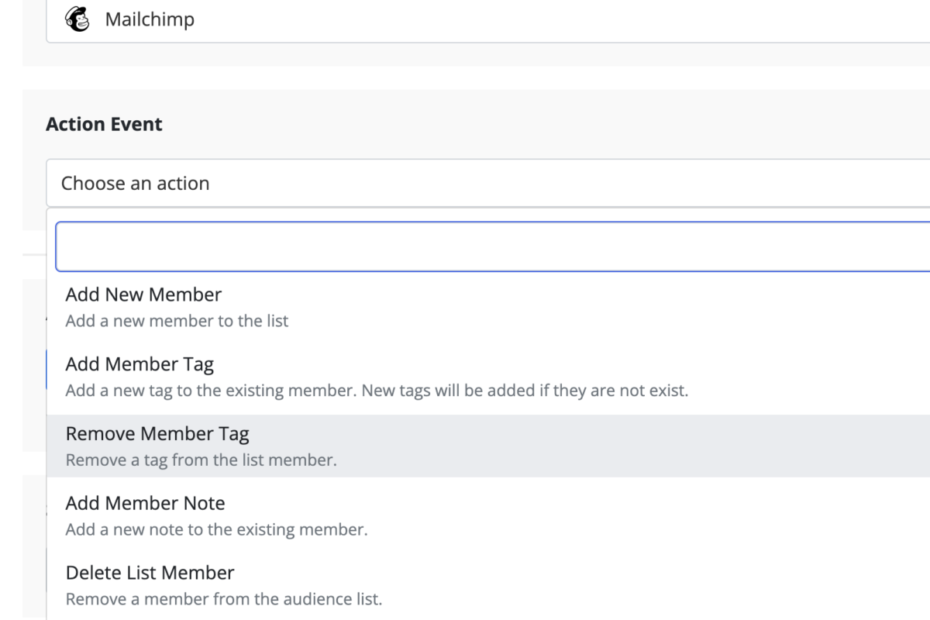The width and height of the screenshot is (930, 620).
Task: Click 'Remove a member from the audience list' text
Action: click(x=223, y=599)
